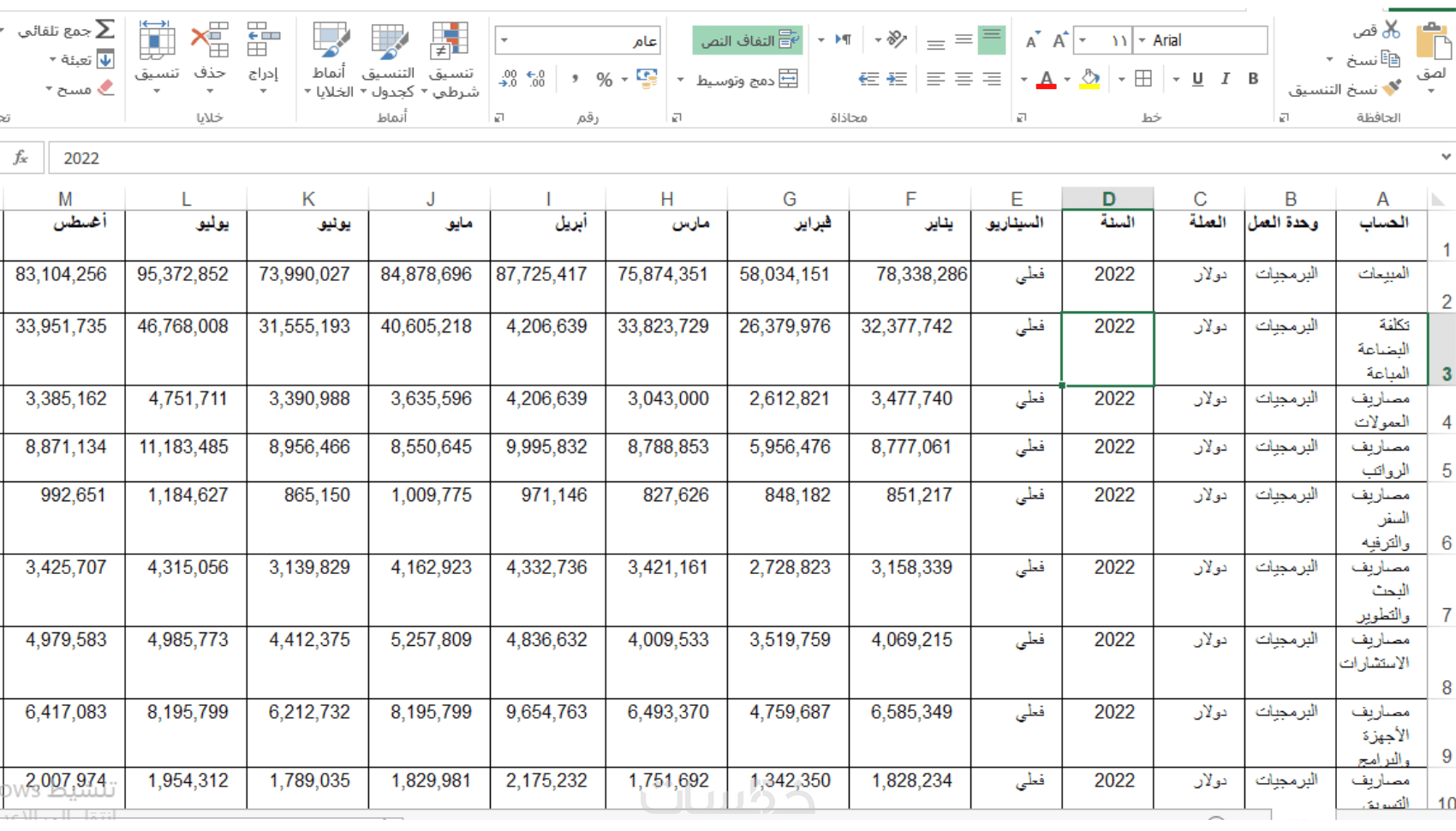Apply the red font color
Screen dimensions: 1456x831
(1046, 79)
